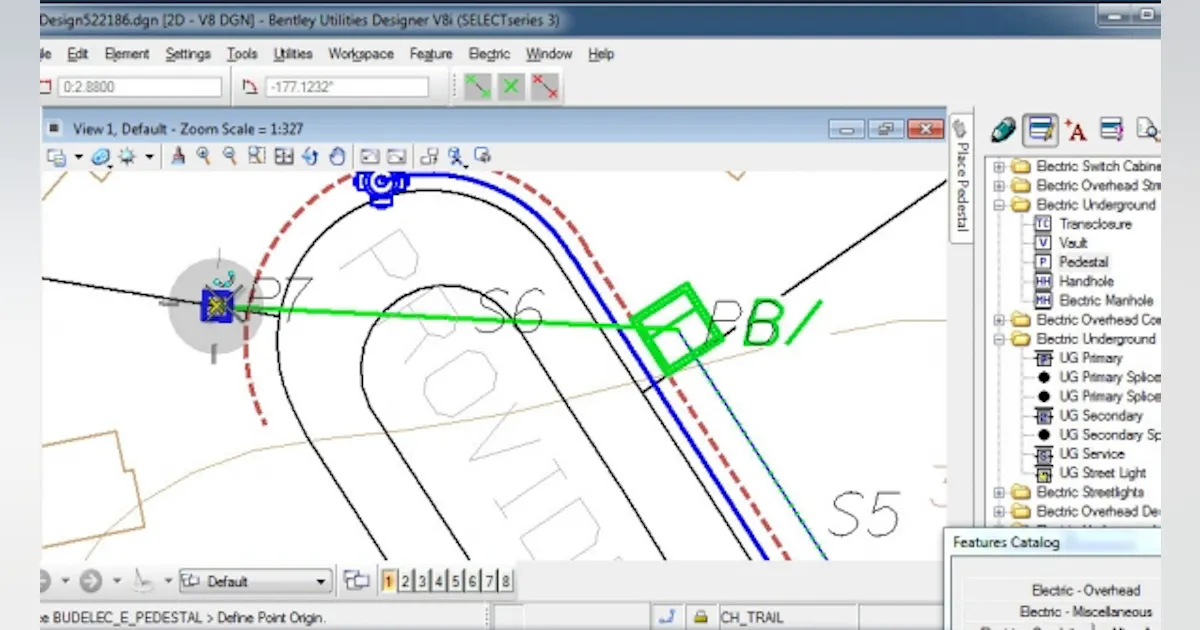Toggle view 5 button

click(457, 581)
